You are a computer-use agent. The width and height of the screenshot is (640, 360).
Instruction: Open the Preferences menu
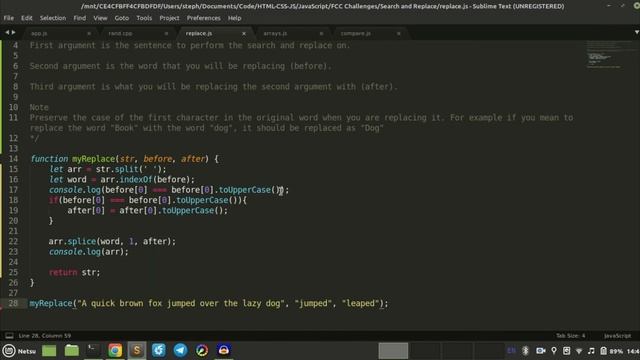click(x=203, y=18)
